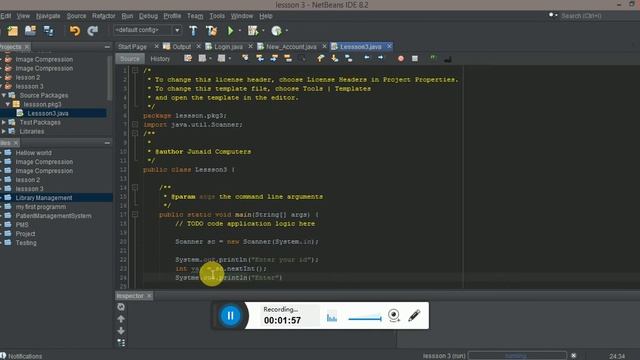
Task: Click Stop Macro Recording square icon
Action: point(415,59)
